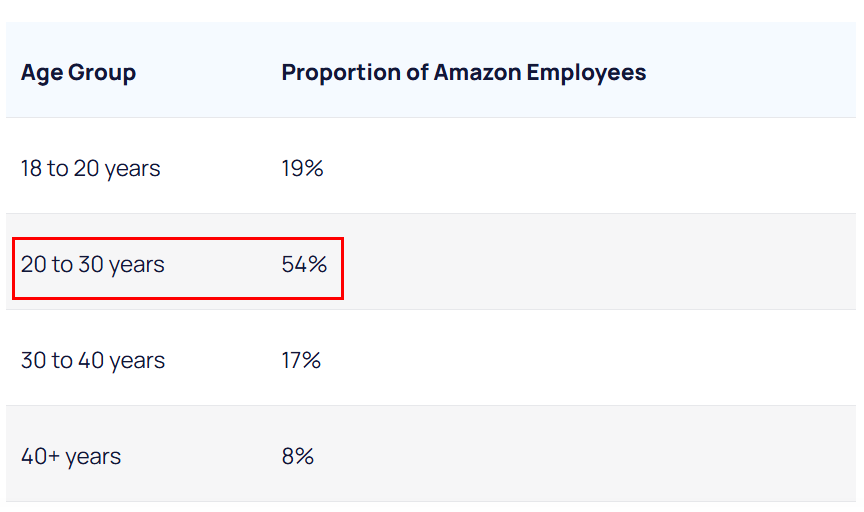Click the 8% value cell
This screenshot has width=864, height=512.
click(x=298, y=456)
